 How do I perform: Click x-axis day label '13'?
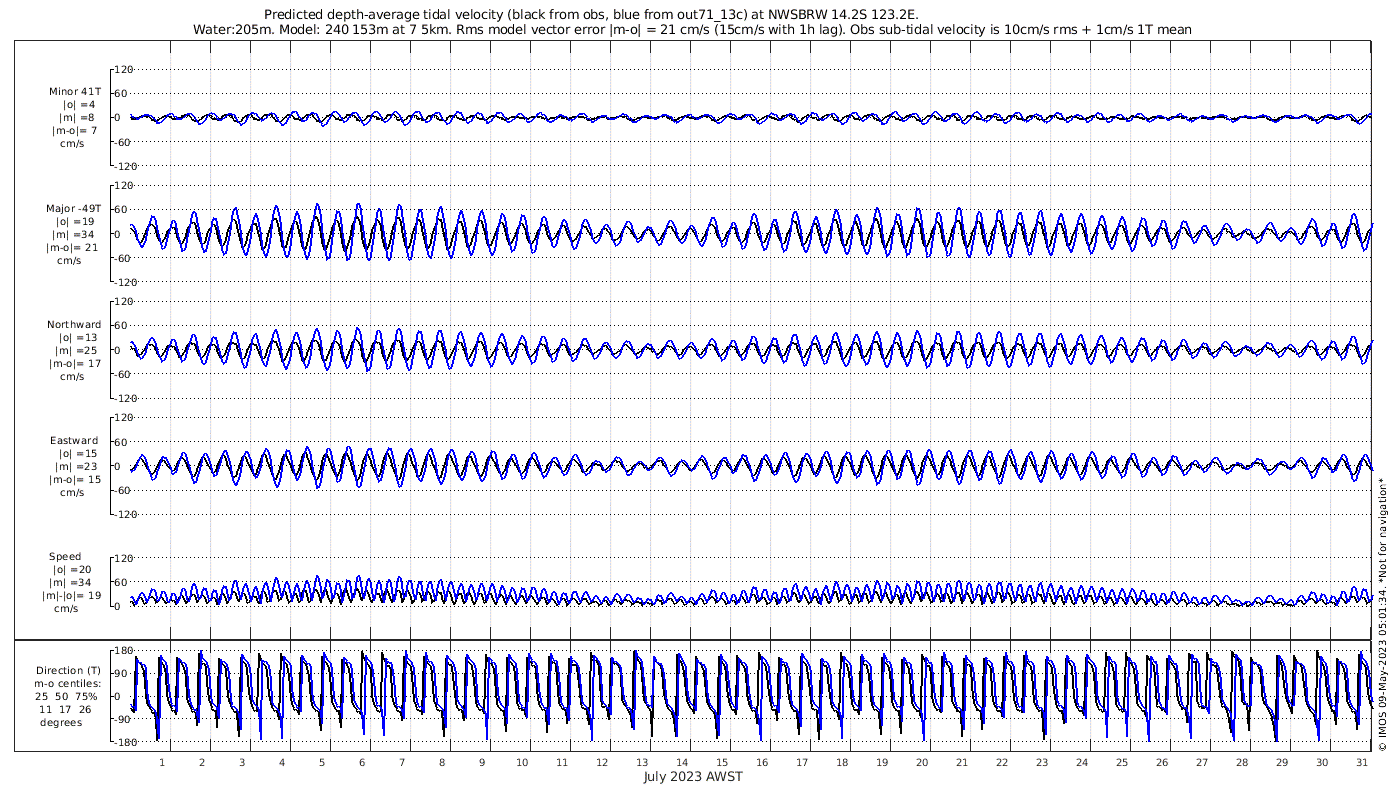[x=642, y=762]
